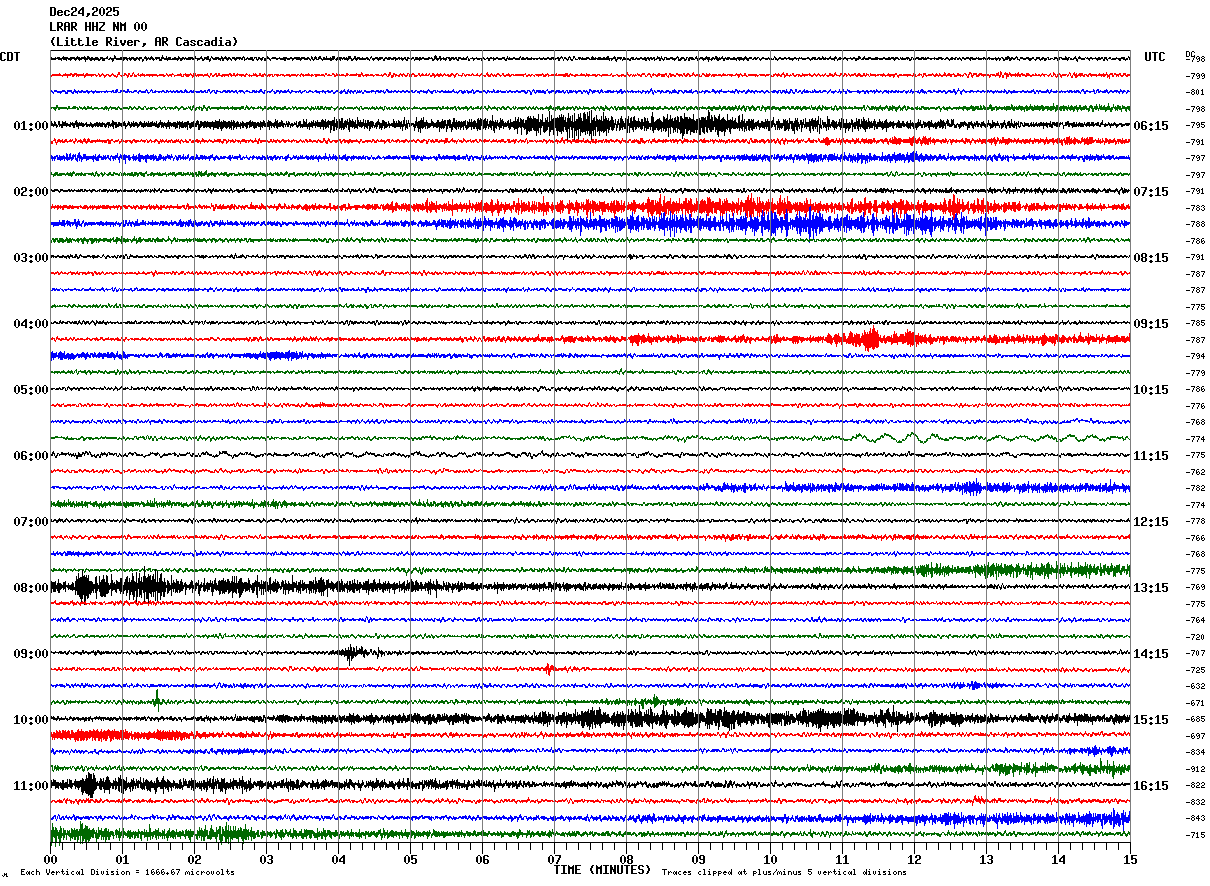Click the 06:15 UTC row label
This screenshot has height=886, width=1210.
point(1152,126)
